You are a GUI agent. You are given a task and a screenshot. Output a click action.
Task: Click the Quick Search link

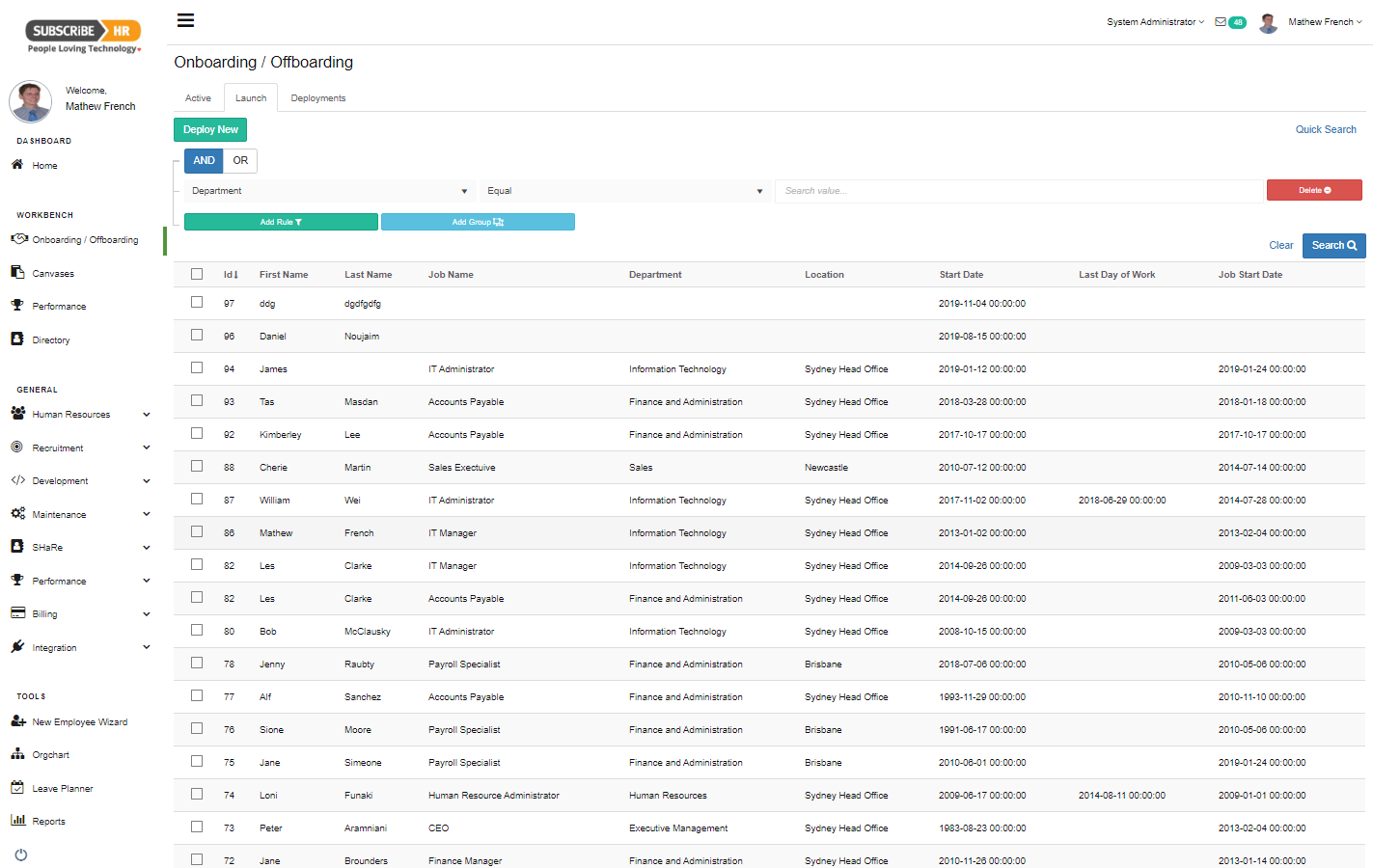[1326, 129]
